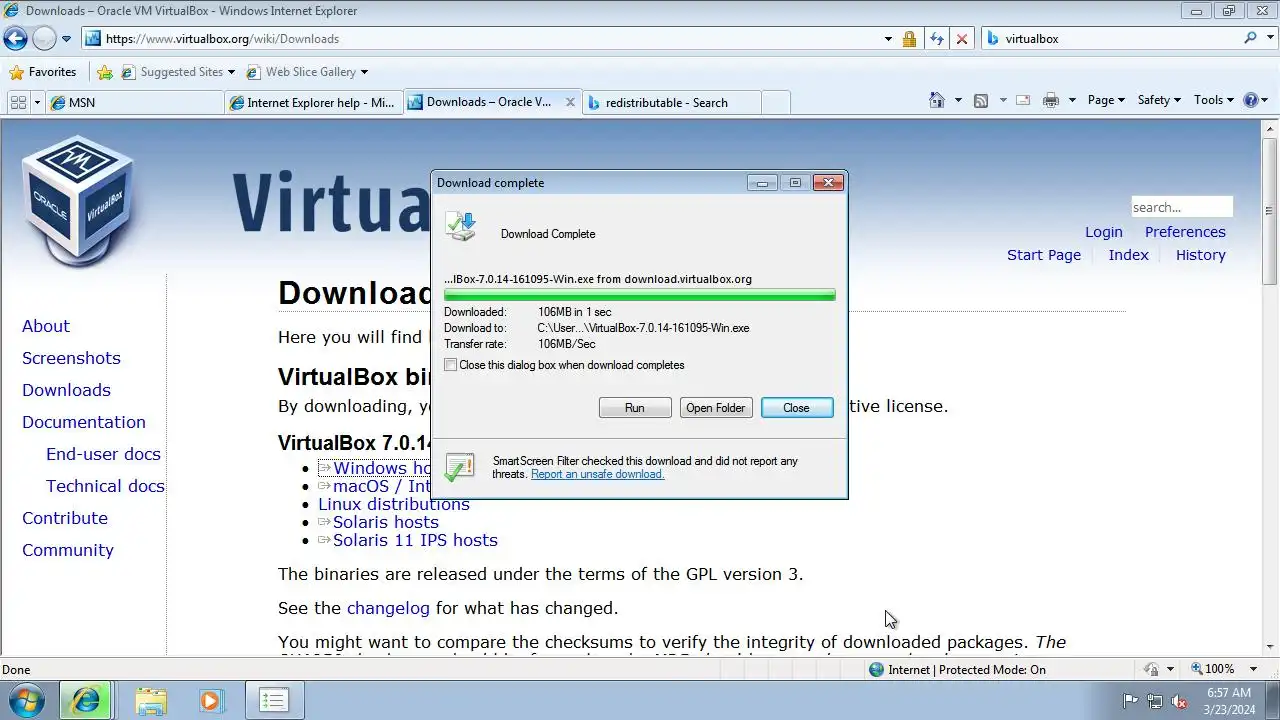Click the Print icon

(x=1050, y=100)
